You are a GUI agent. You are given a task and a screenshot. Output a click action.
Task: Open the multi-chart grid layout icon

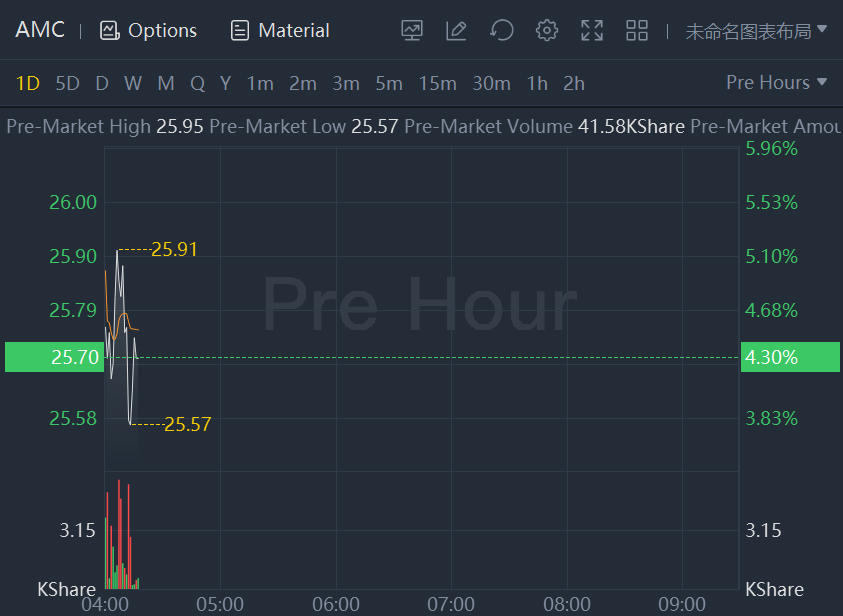(637, 30)
